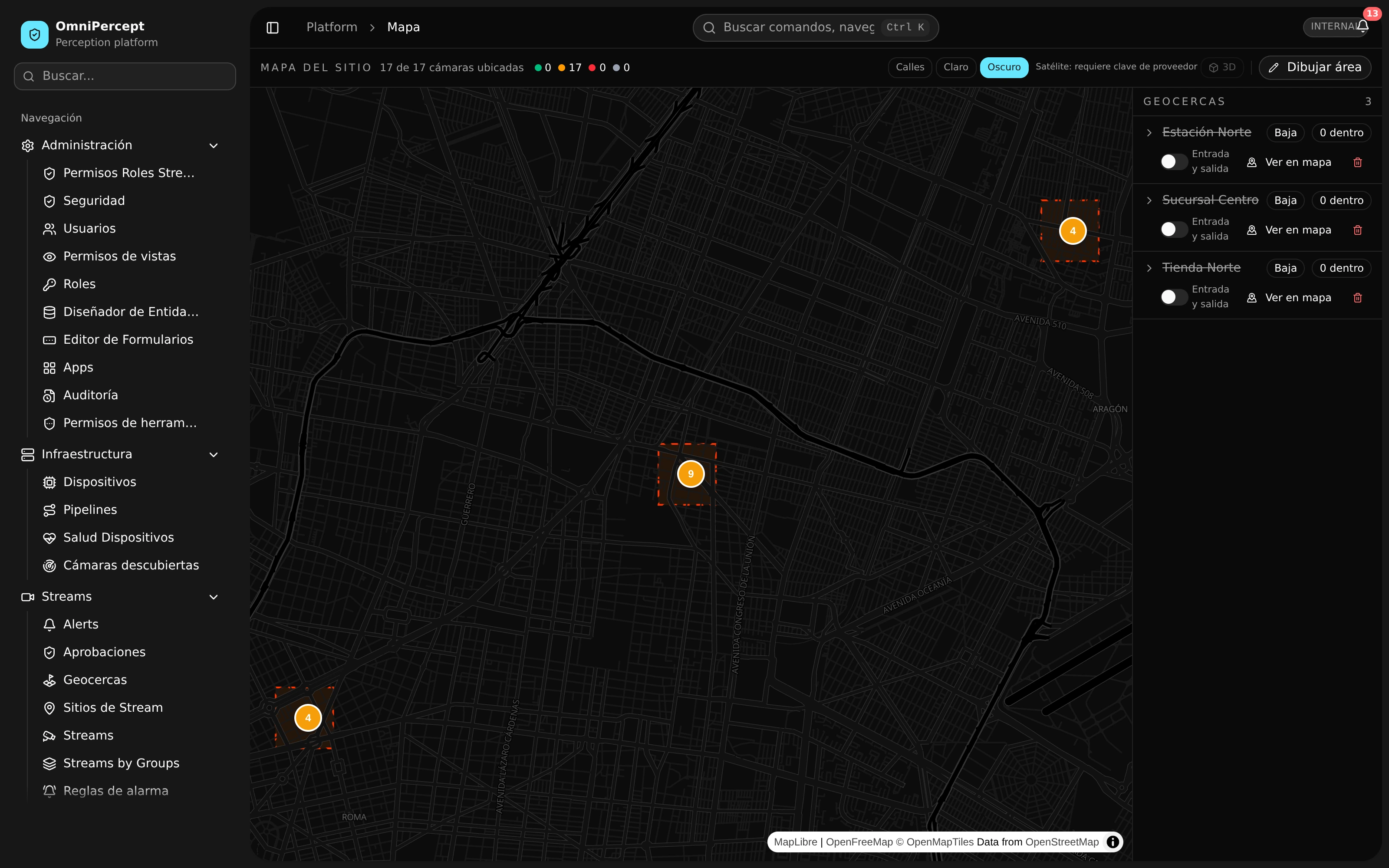
Task: Toggle Entrada y salida for Tienda Norte
Action: pos(1173,297)
